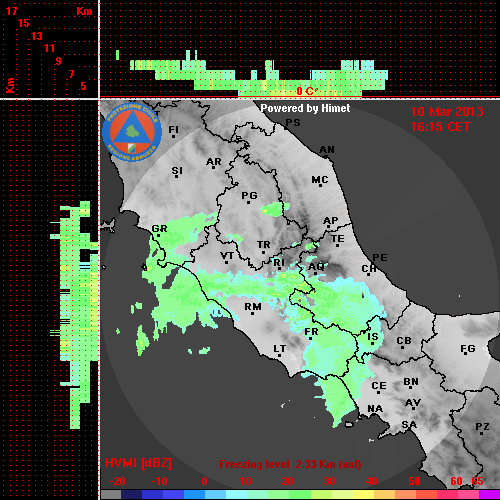Click the magenta segment of the color bar
This screenshot has height=500, width=500.
click(489, 494)
